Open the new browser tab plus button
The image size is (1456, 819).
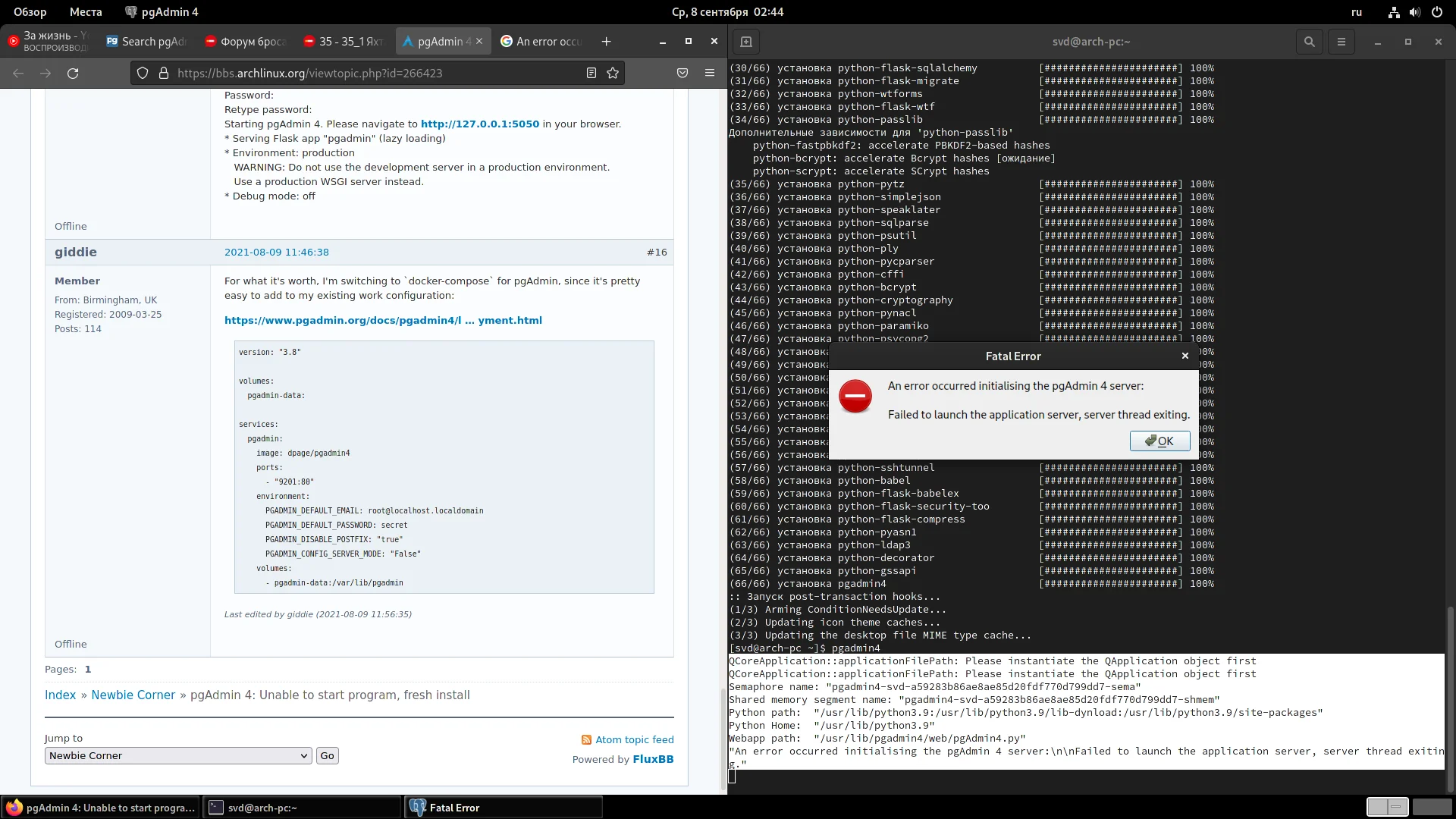click(606, 42)
